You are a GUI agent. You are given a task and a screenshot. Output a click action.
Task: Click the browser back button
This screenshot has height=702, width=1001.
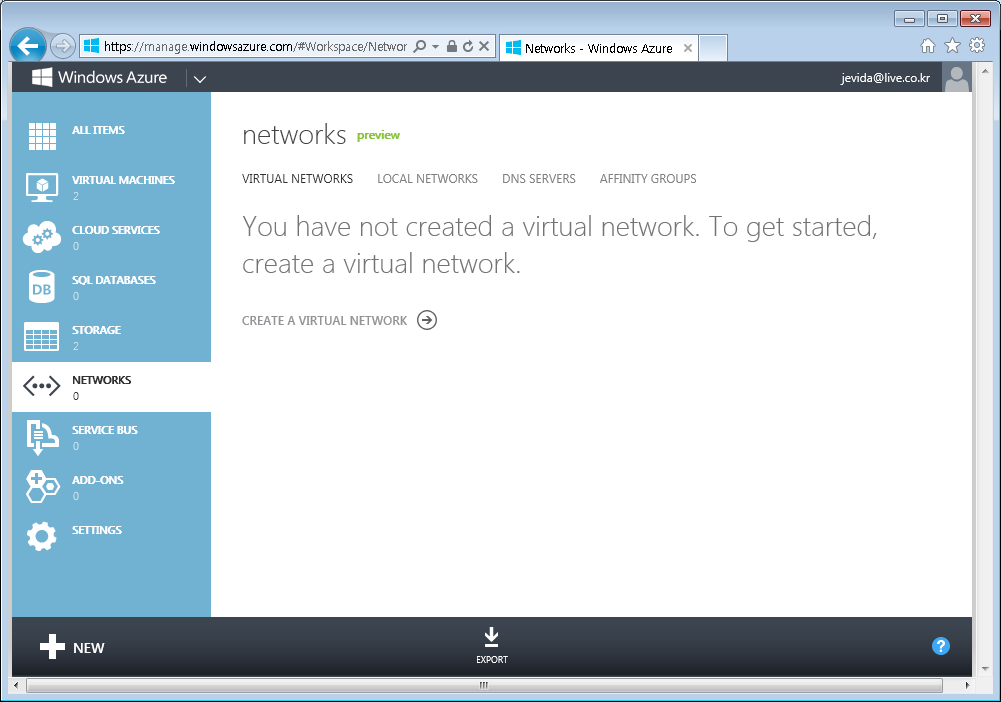tap(28, 46)
